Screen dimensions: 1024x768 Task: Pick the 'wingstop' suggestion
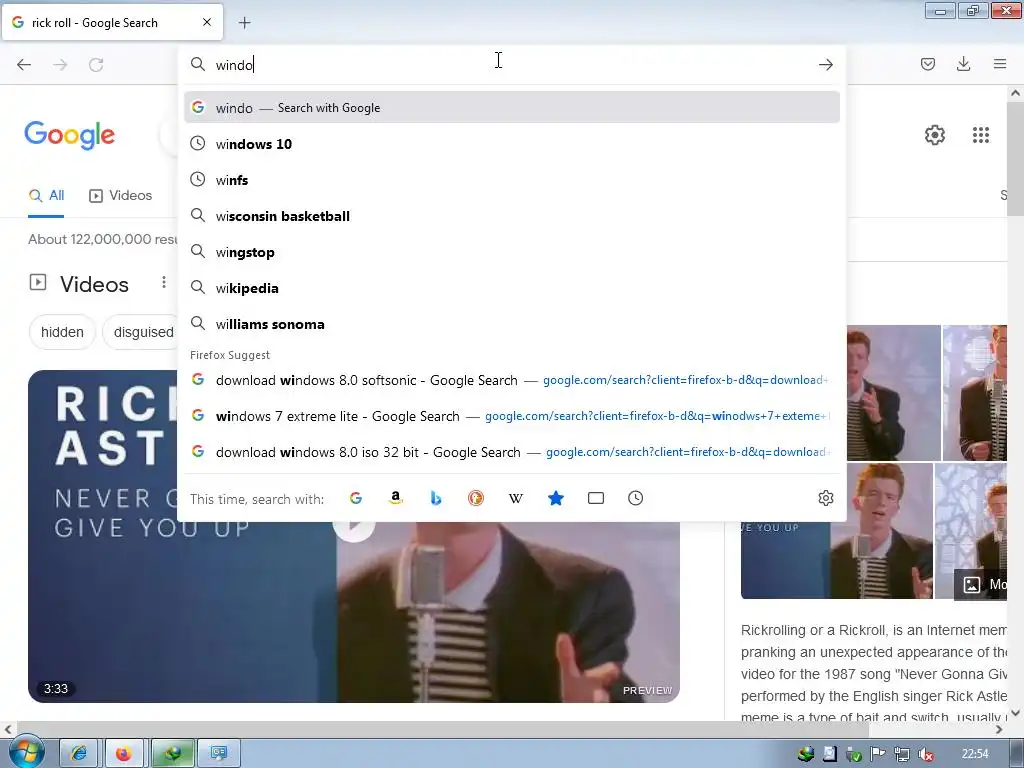[512, 252]
